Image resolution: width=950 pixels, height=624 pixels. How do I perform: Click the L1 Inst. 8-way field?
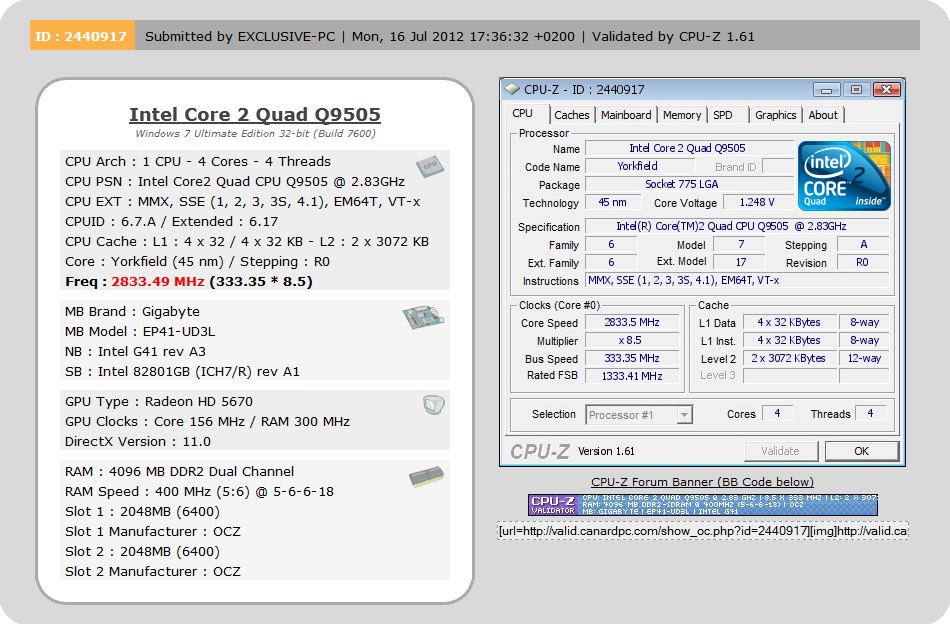[864, 340]
